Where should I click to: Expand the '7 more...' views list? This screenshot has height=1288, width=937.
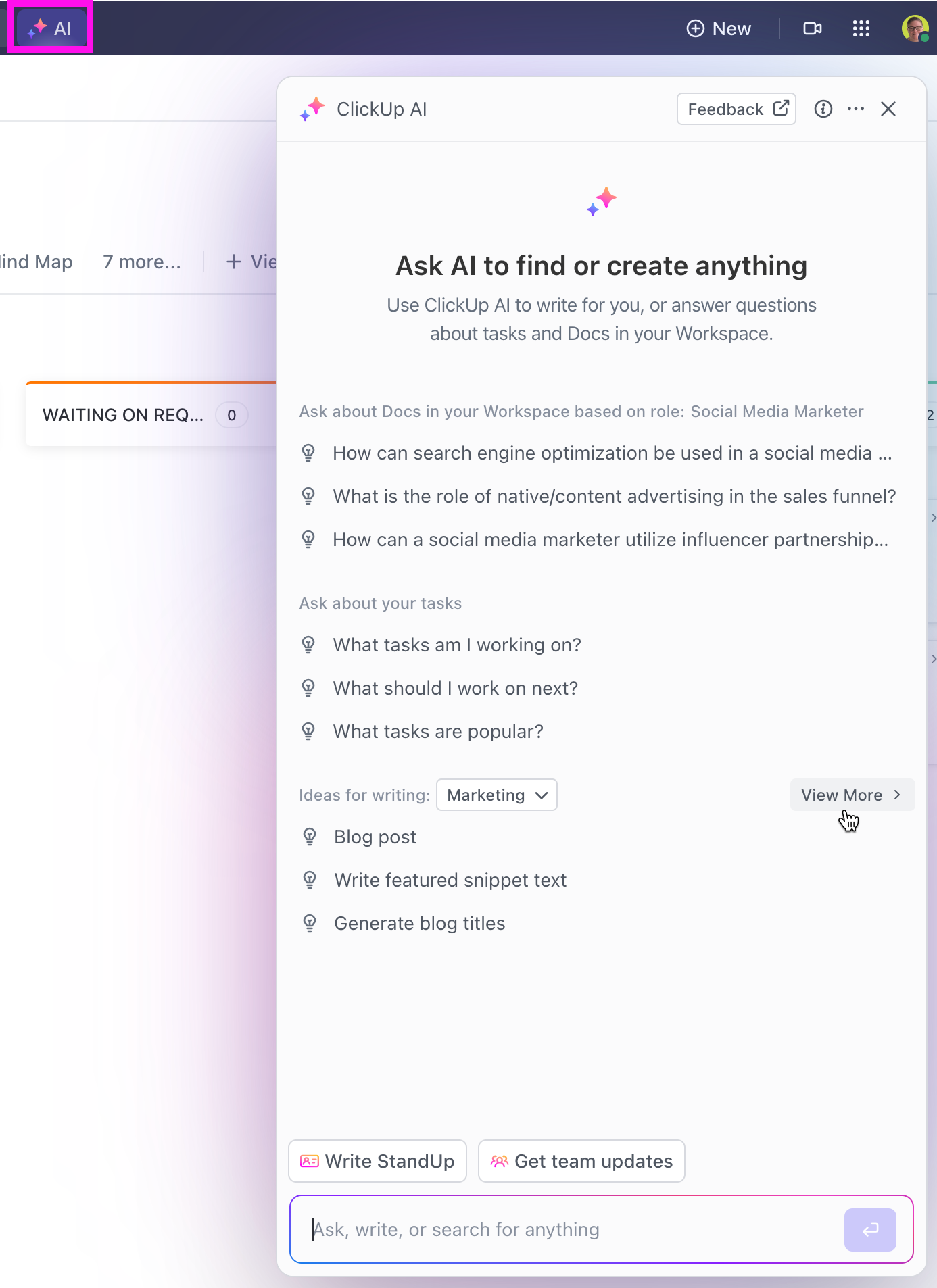click(x=141, y=262)
